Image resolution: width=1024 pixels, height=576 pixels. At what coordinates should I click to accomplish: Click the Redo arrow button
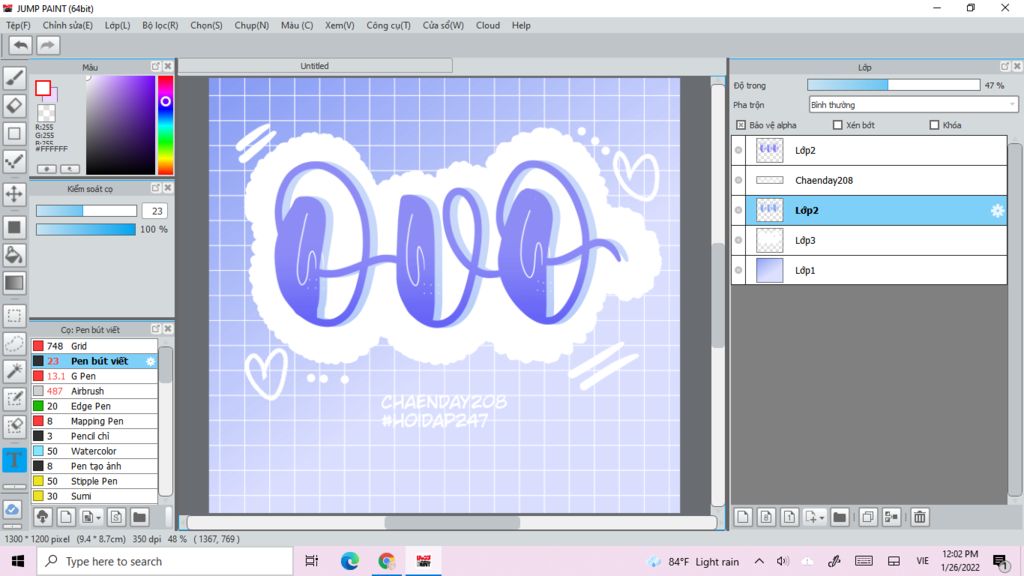point(47,45)
